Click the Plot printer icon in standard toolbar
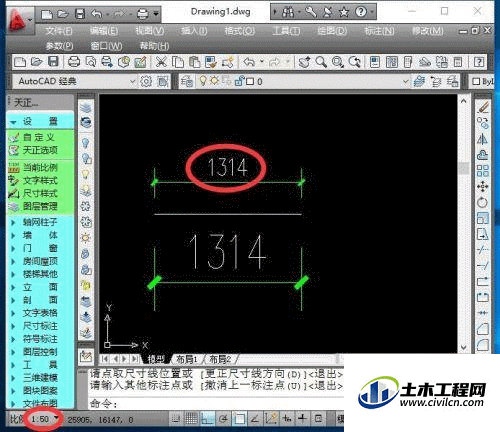This screenshot has width=500, height=432. [74, 62]
